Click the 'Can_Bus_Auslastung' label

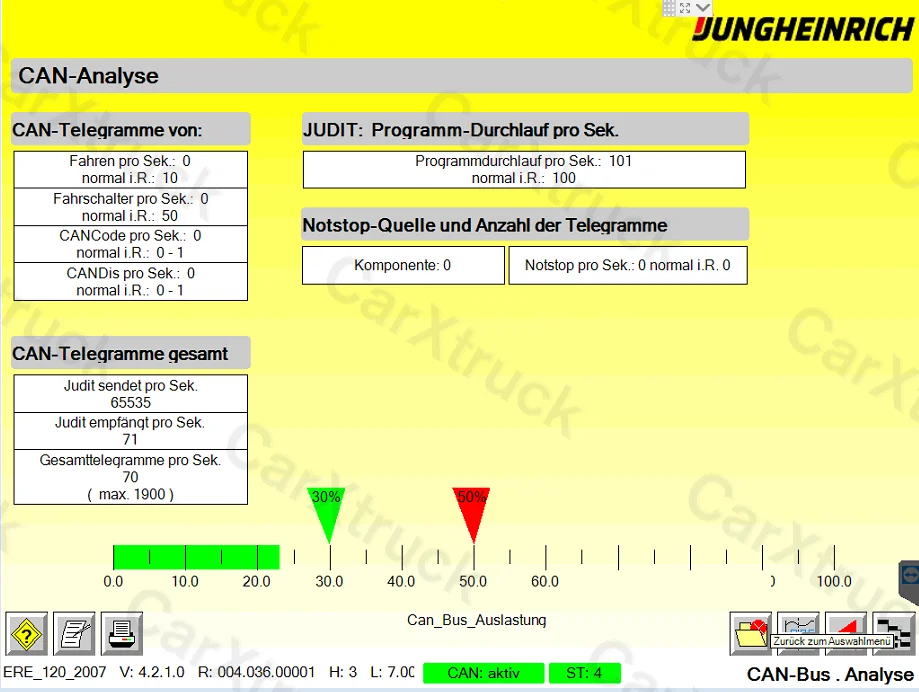coord(476,620)
